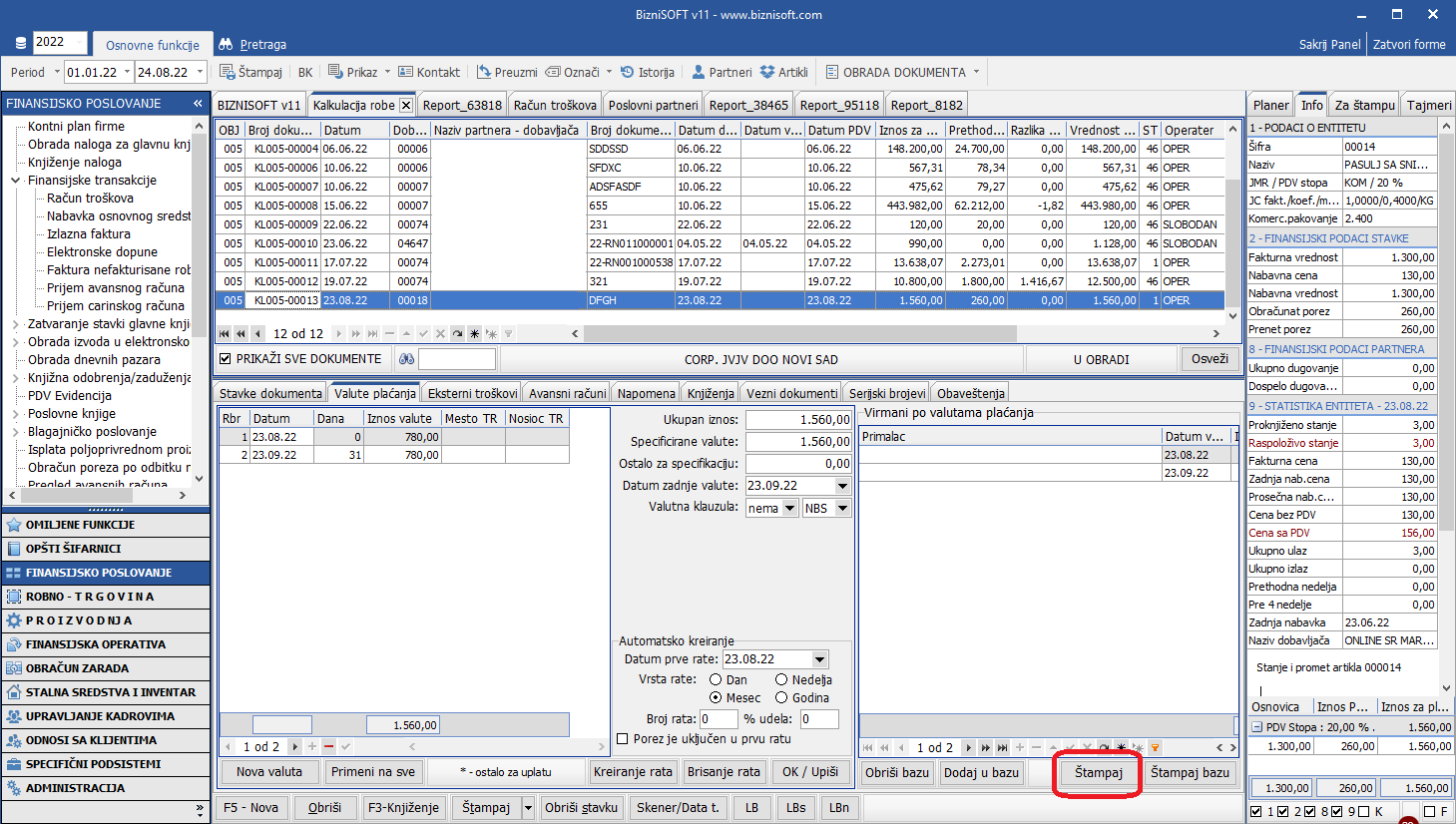1456x824 pixels.
Task: Enable Porez je uključen u prvu ratu
Action: pyautogui.click(x=623, y=739)
